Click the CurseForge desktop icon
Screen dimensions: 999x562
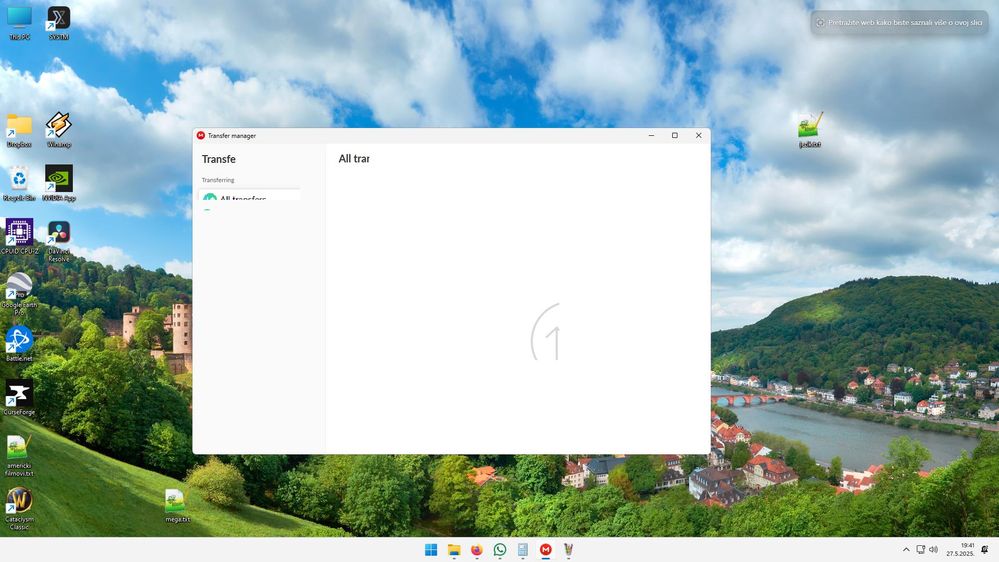pyautogui.click(x=19, y=394)
